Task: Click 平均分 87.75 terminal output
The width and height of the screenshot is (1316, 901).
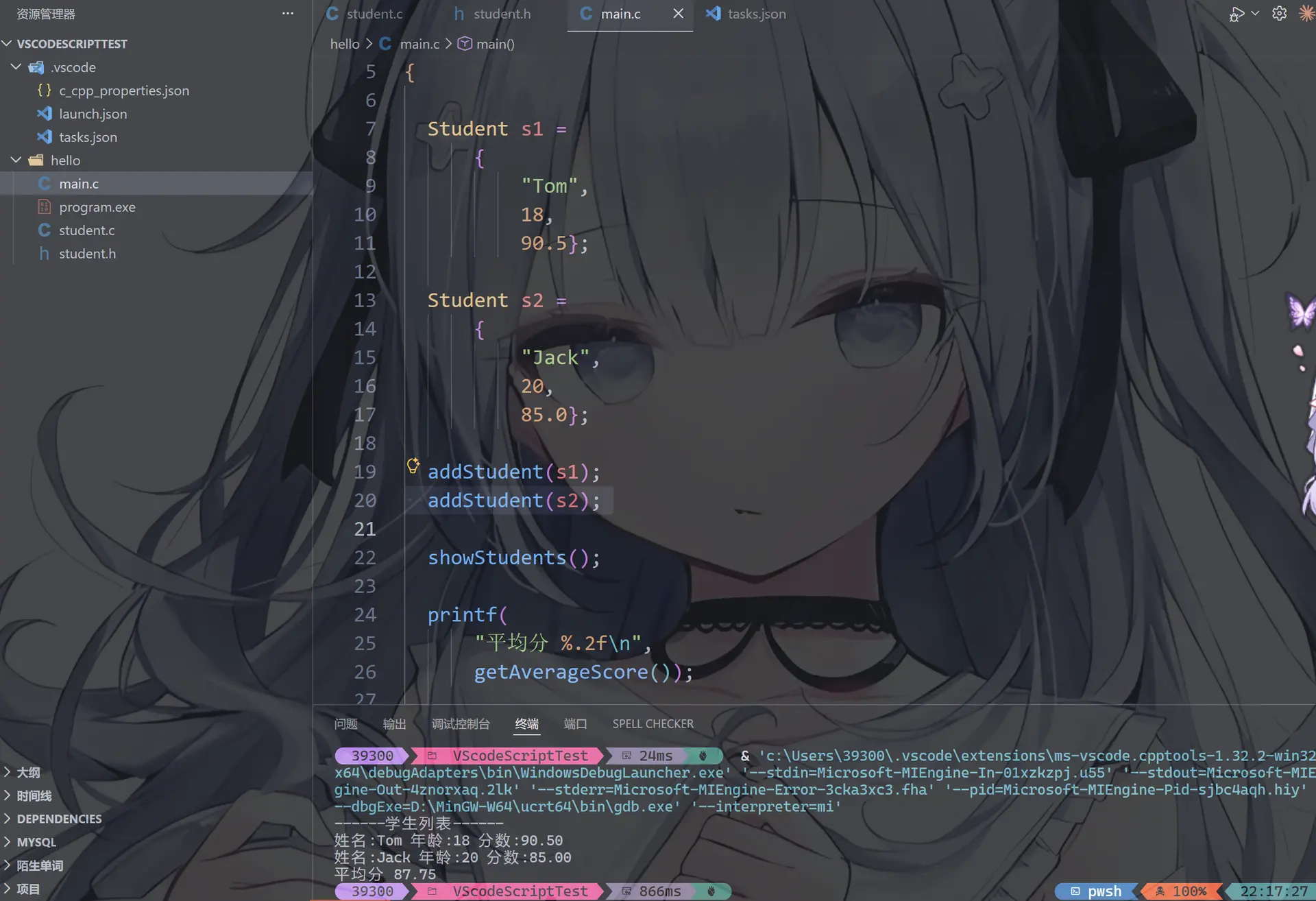Action: click(385, 874)
